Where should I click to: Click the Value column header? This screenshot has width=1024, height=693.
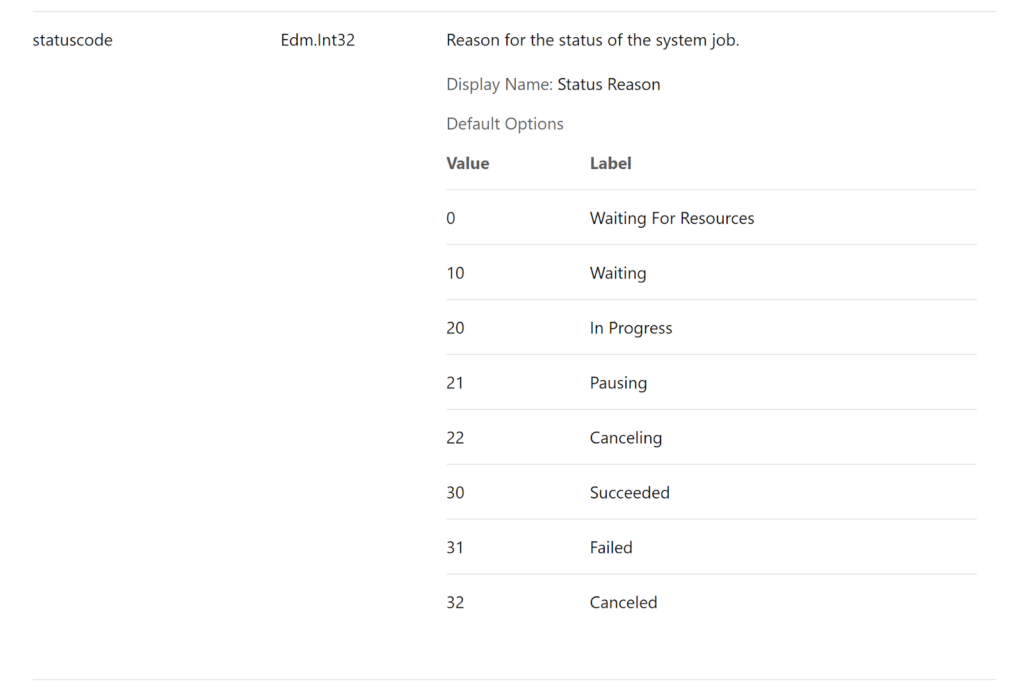467,163
